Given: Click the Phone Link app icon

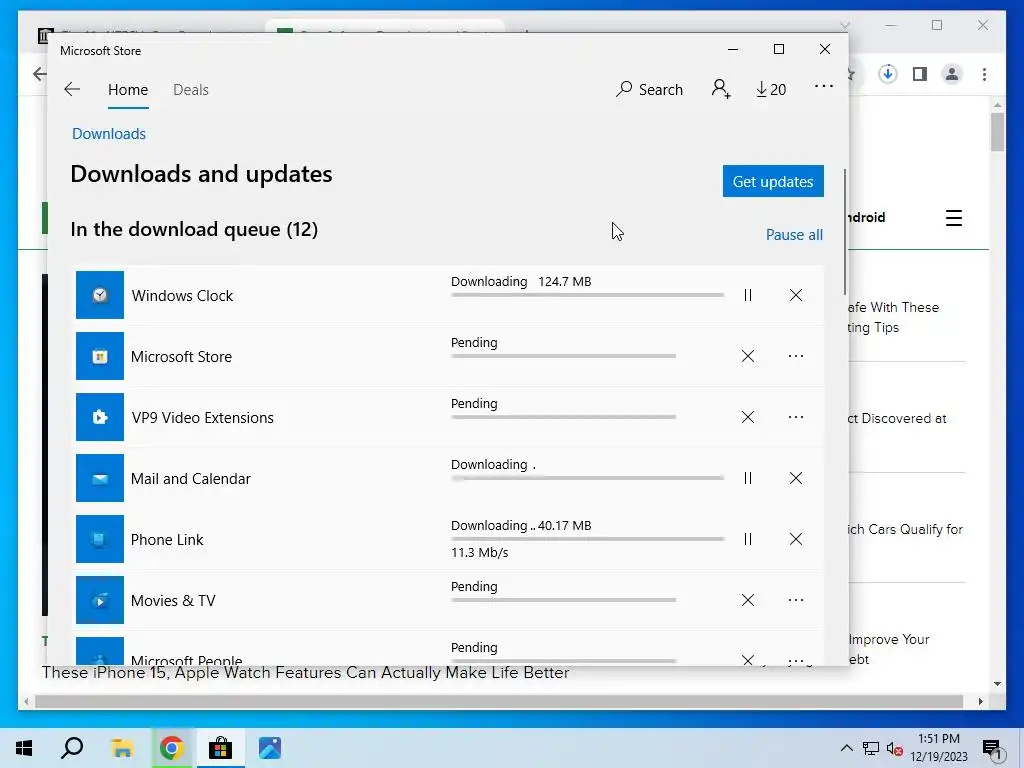Looking at the screenshot, I should tap(100, 539).
